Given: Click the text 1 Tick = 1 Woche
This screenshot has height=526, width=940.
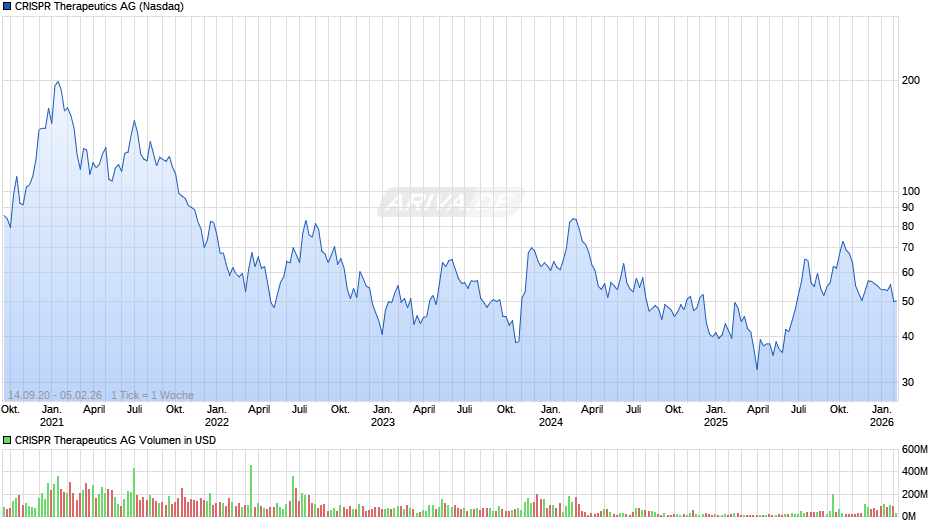Looking at the screenshot, I should 152,395.
